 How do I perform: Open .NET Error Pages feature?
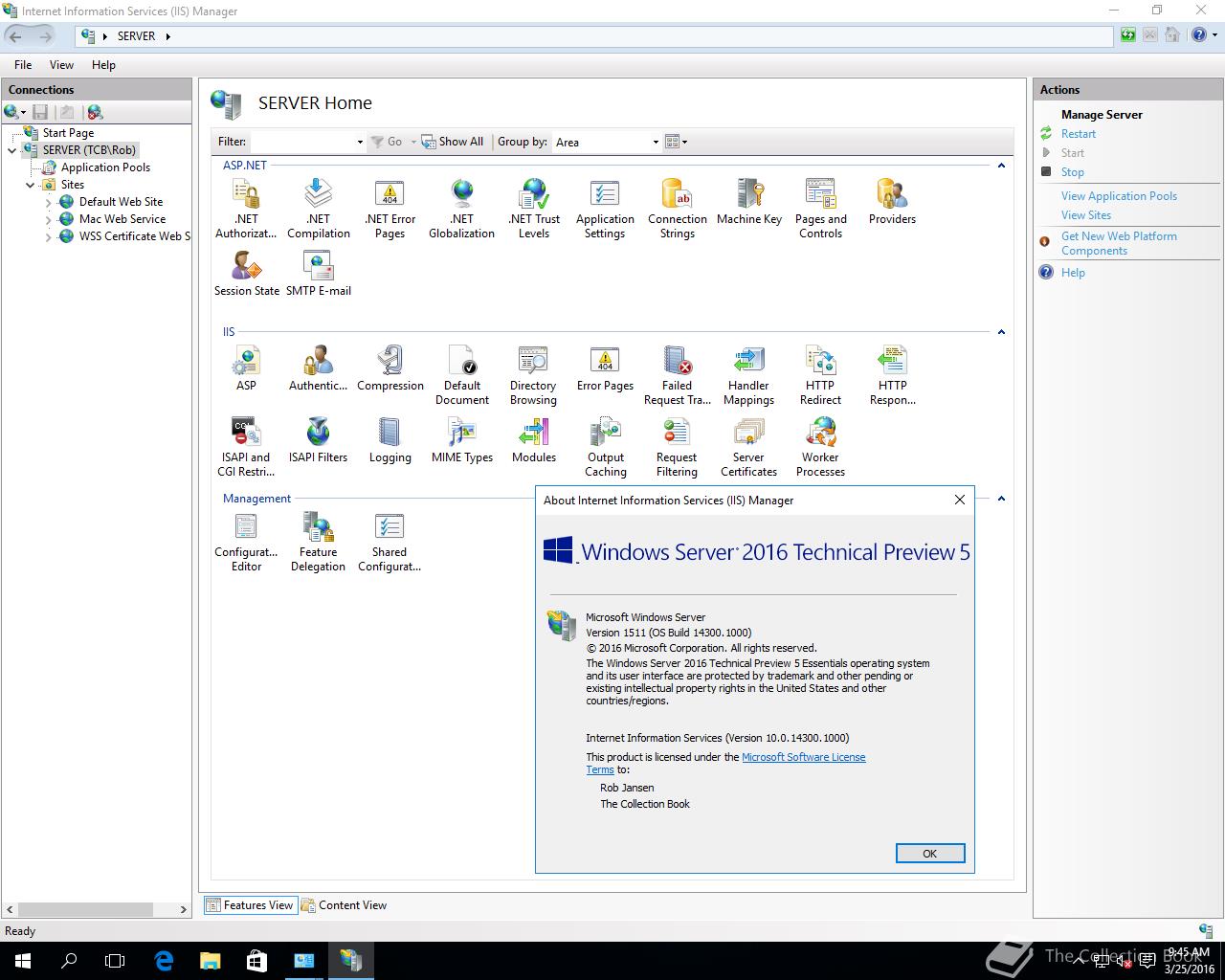pyautogui.click(x=390, y=208)
